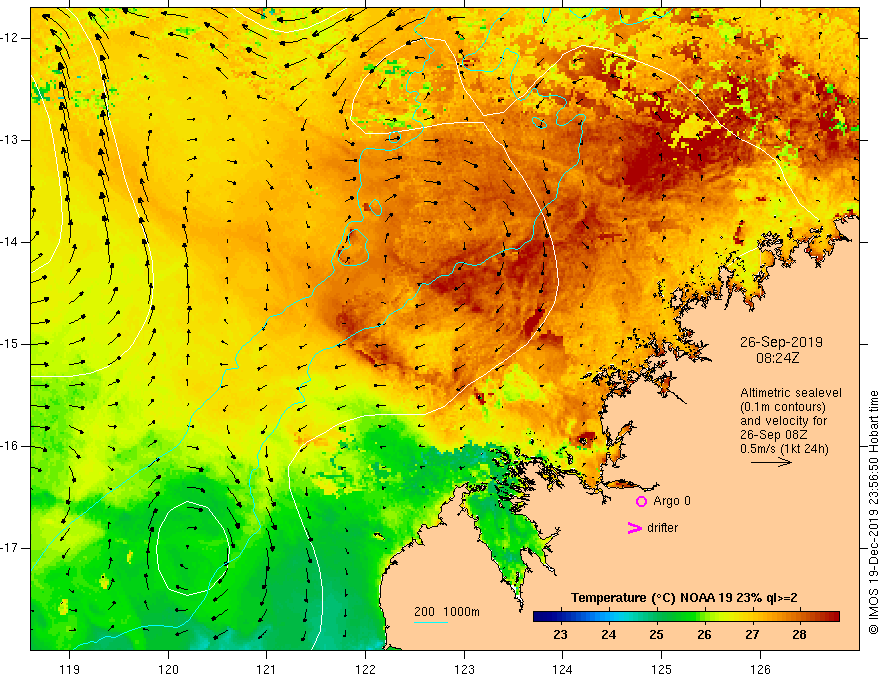Click the longitude axis label 125

coord(662,669)
